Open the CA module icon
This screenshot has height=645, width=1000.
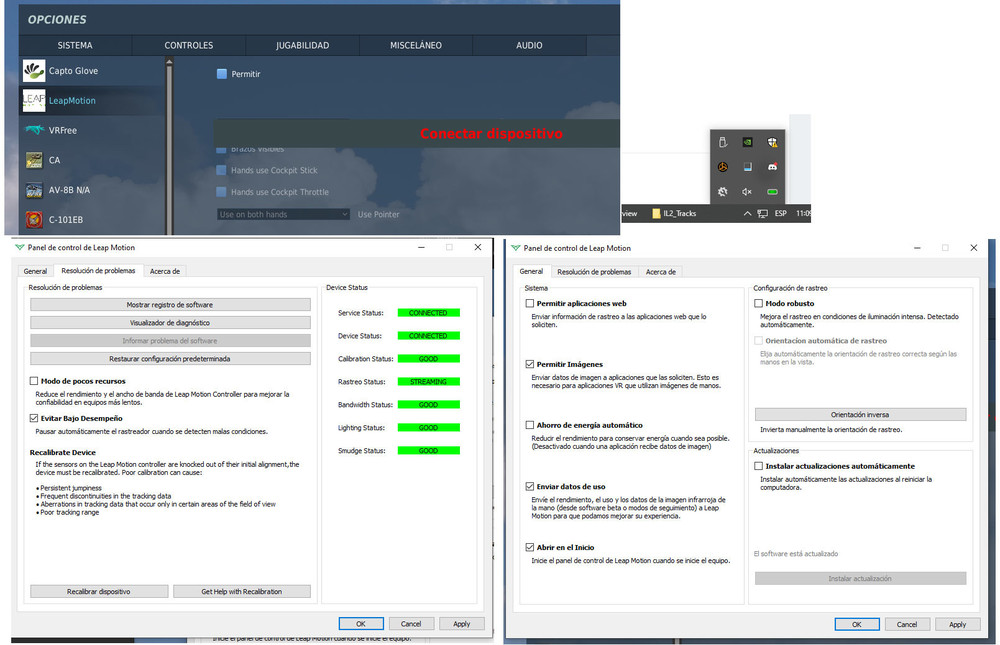[34, 160]
